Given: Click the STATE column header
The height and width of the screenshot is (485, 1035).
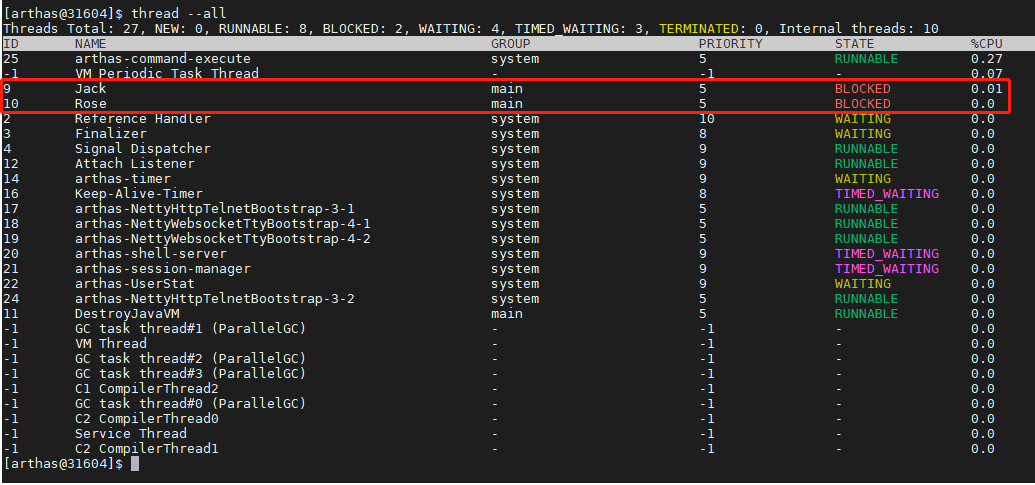Looking at the screenshot, I should point(854,44).
